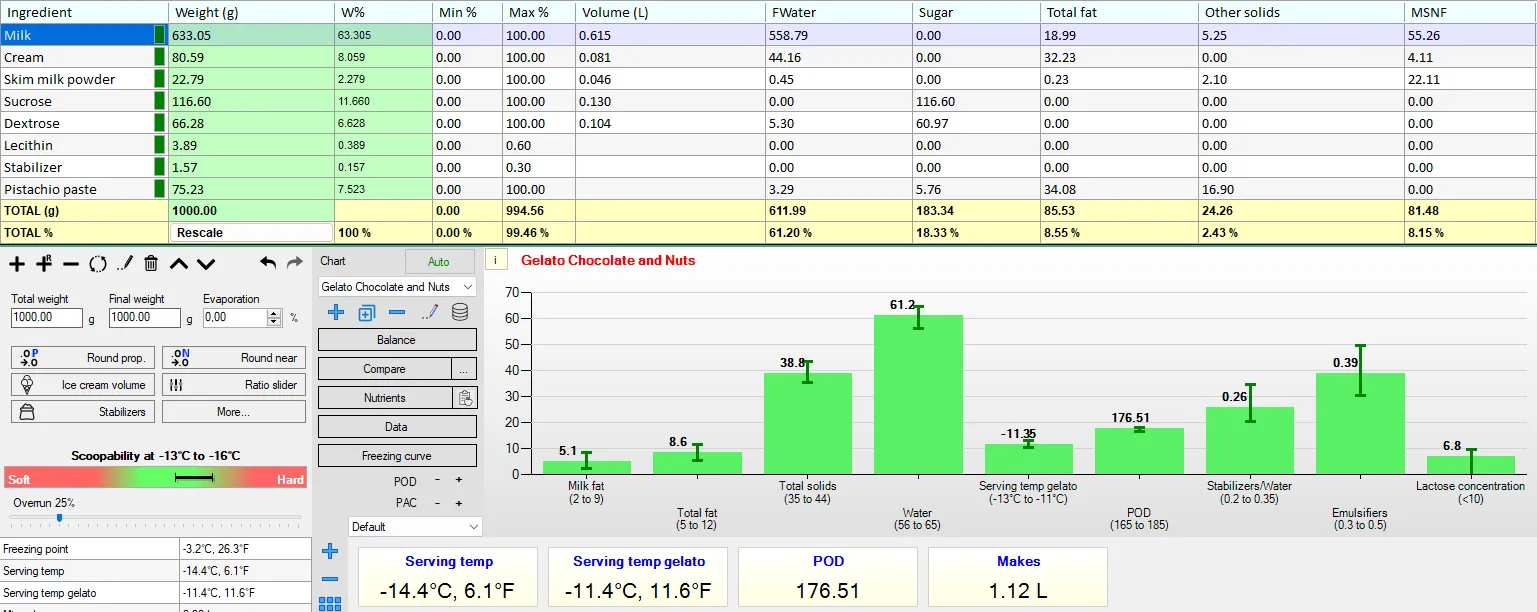Image resolution: width=1537 pixels, height=612 pixels.
Task: Click the Balance button
Action: [x=397, y=340]
